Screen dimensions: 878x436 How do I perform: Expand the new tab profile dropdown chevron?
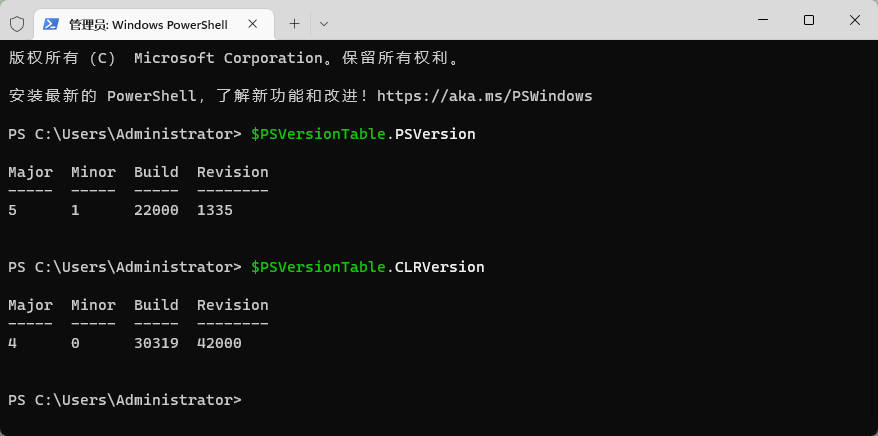pos(324,23)
